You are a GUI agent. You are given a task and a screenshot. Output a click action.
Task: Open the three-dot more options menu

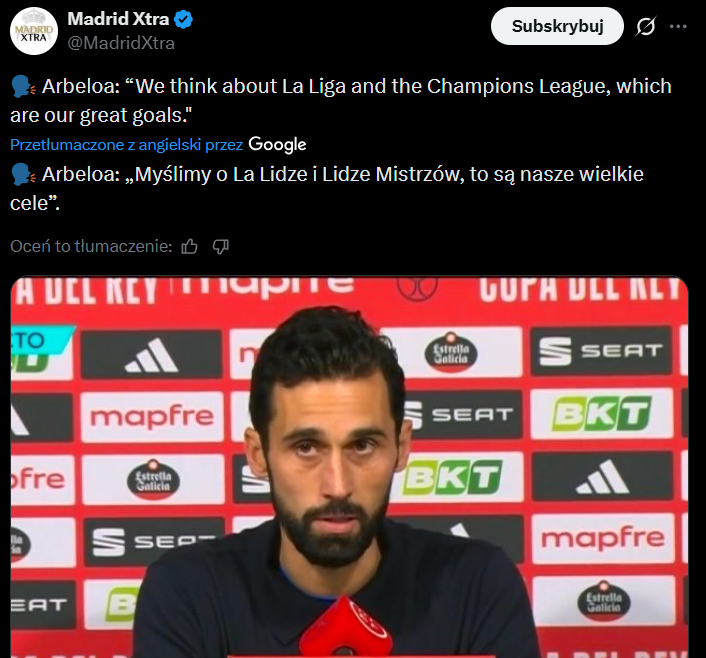678,27
